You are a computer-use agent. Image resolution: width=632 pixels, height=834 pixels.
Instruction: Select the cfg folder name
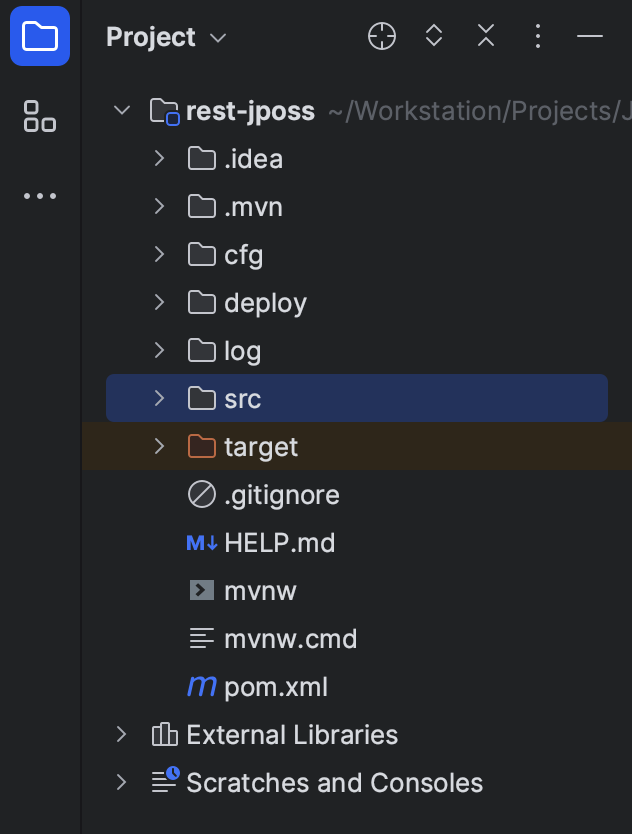pyautogui.click(x=243, y=256)
